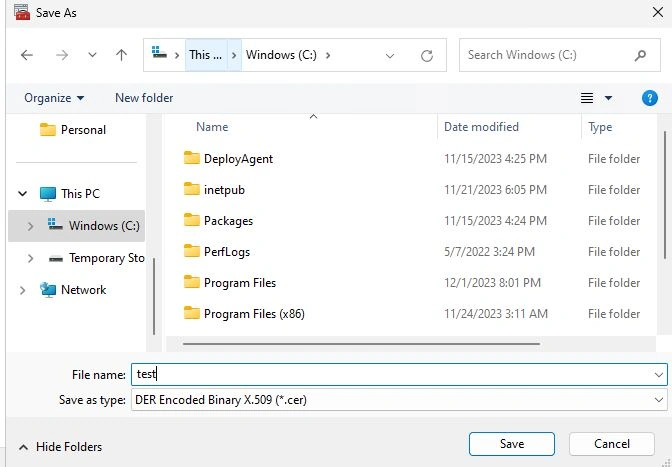
Task: Click the change view list icon
Action: (587, 98)
